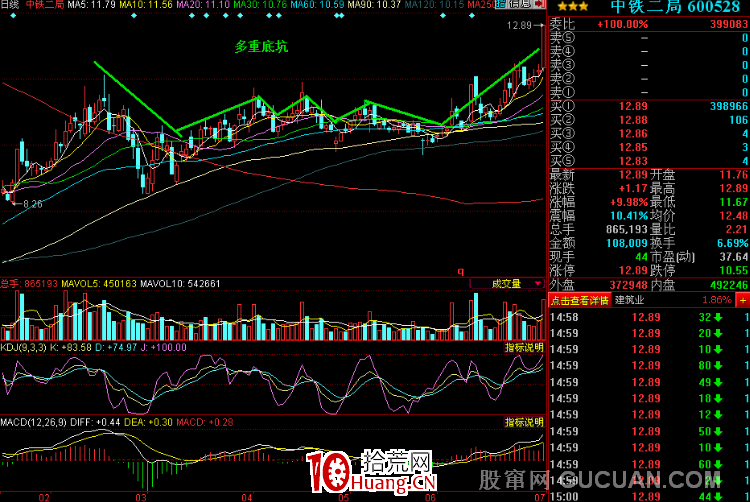Viewport: 750px width, 502px height.
Task: Click the 外盘 value 372948
Action: [629, 285]
